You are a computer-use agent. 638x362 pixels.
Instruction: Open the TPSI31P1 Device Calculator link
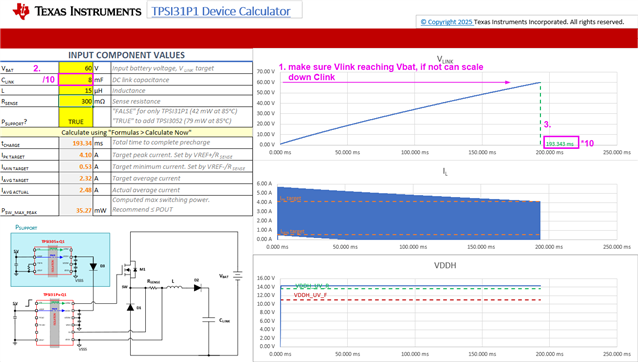coord(221,11)
